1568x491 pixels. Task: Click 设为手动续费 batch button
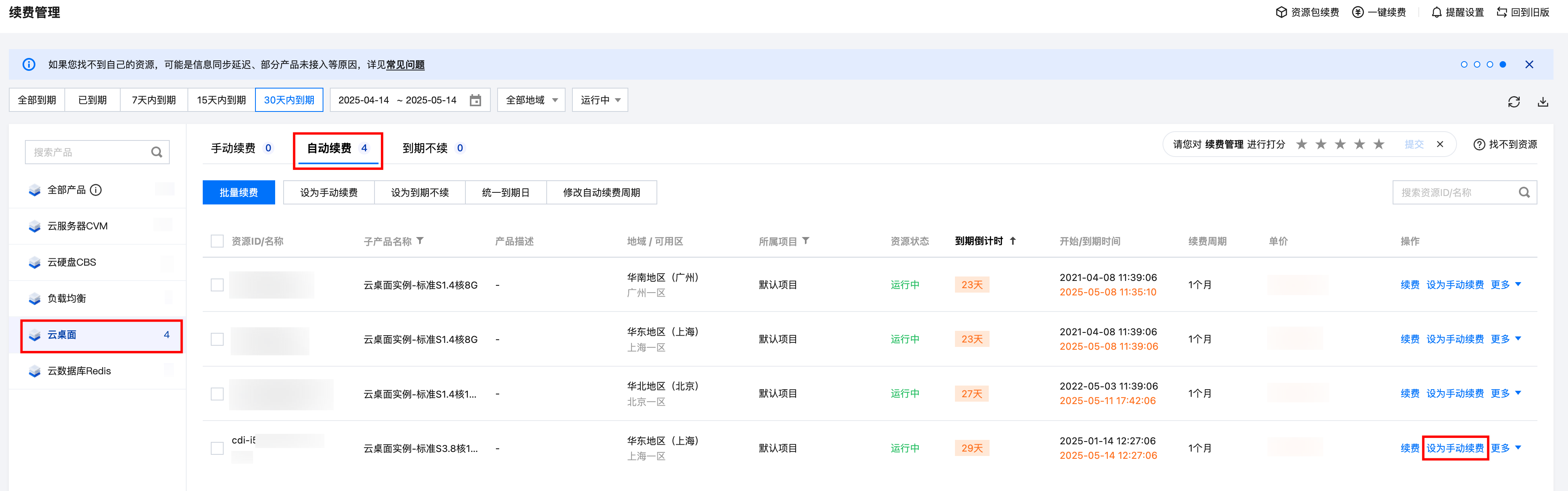[x=329, y=192]
